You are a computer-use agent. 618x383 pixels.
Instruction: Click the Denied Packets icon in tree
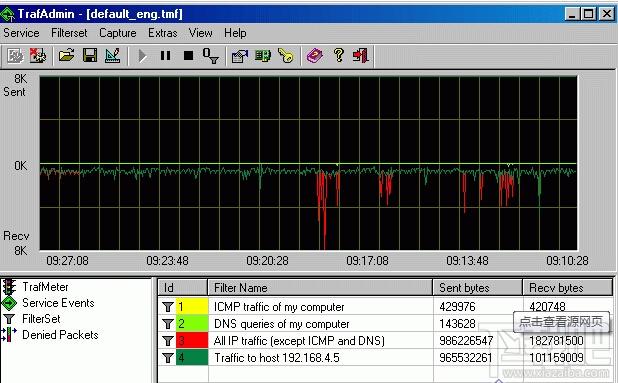(9, 335)
